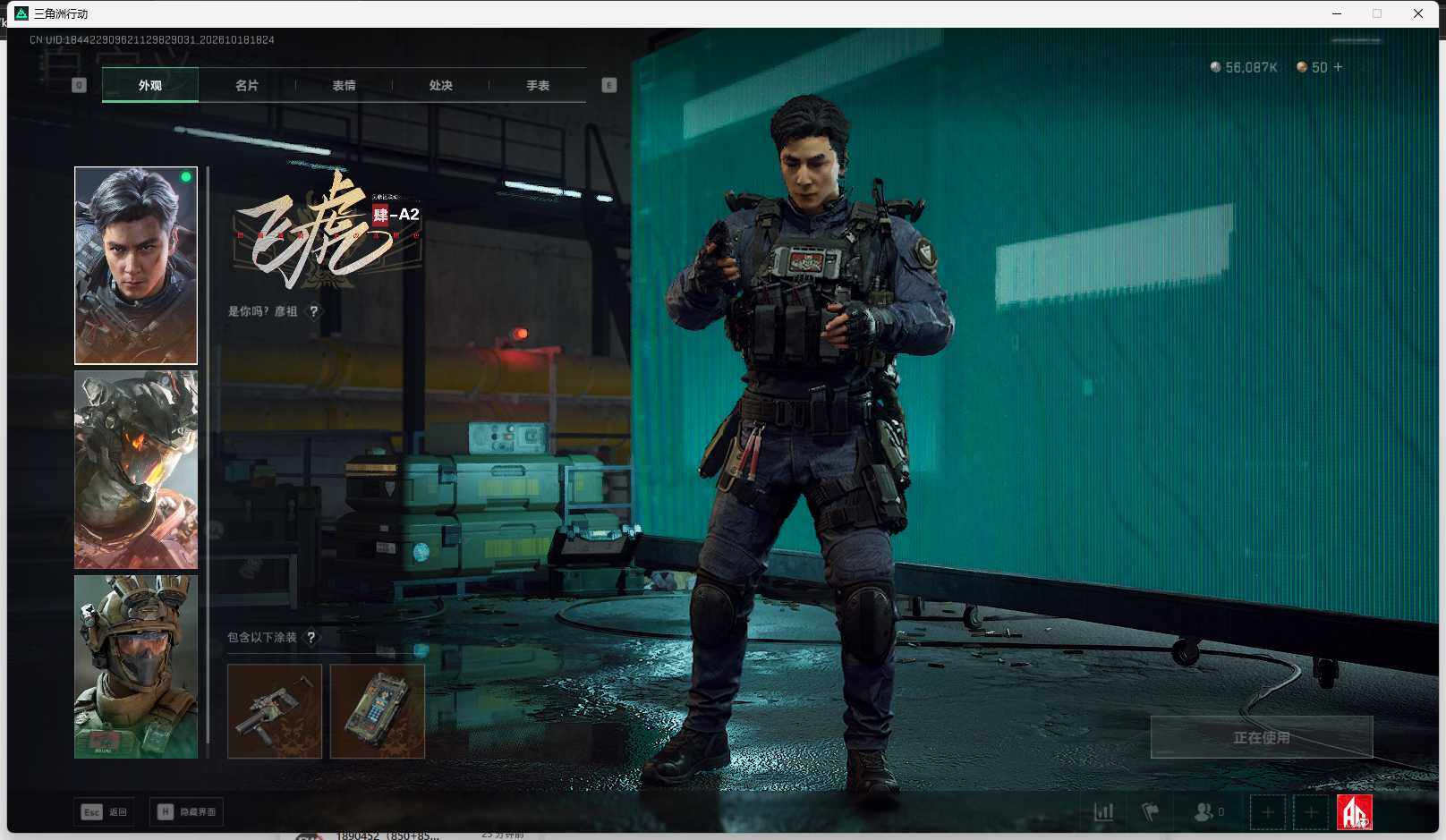The width and height of the screenshot is (1446, 840).
Task: Preview the weapon finish item tile
Action: [x=275, y=711]
